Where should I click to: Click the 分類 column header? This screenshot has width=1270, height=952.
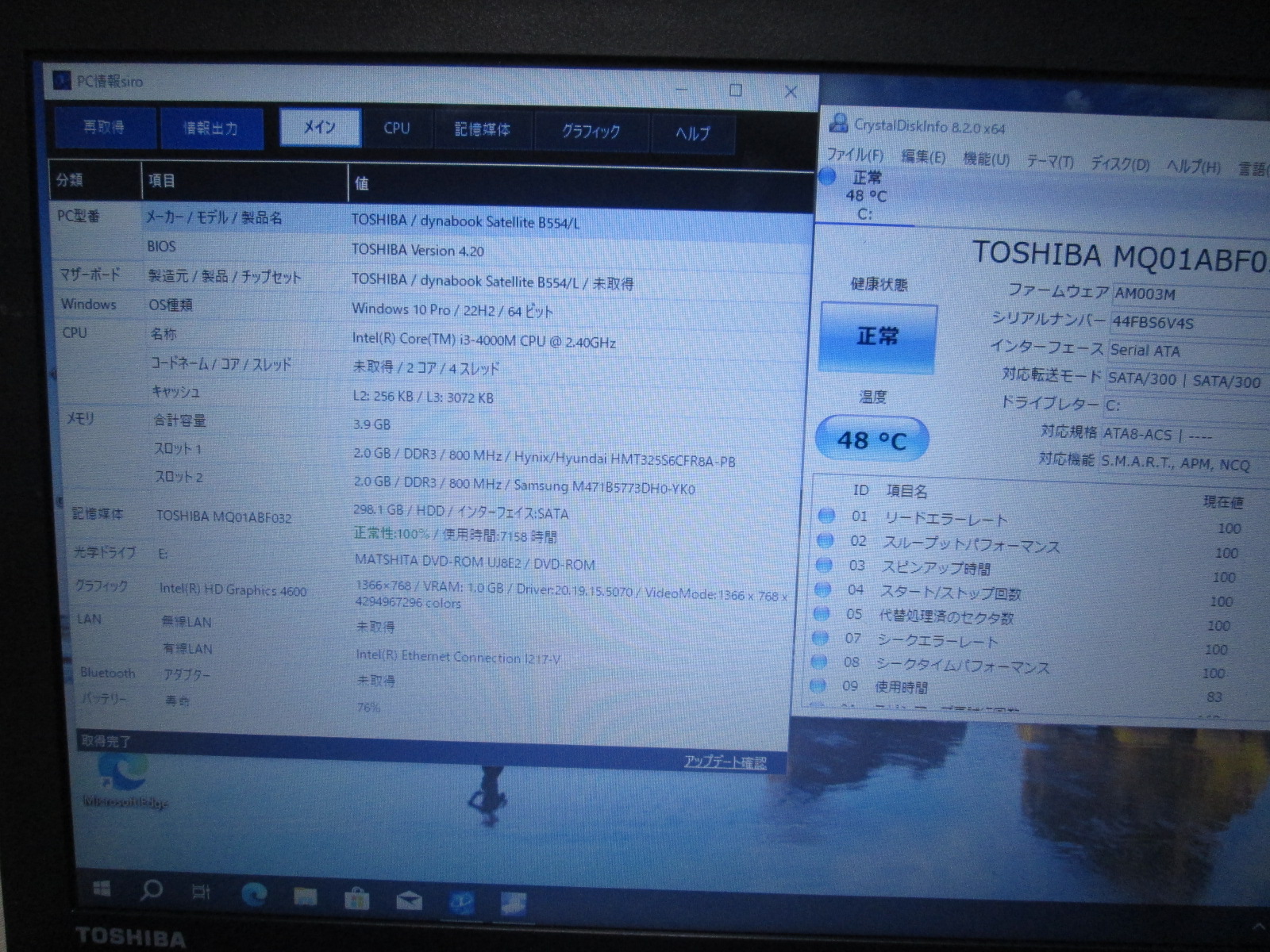click(x=95, y=180)
